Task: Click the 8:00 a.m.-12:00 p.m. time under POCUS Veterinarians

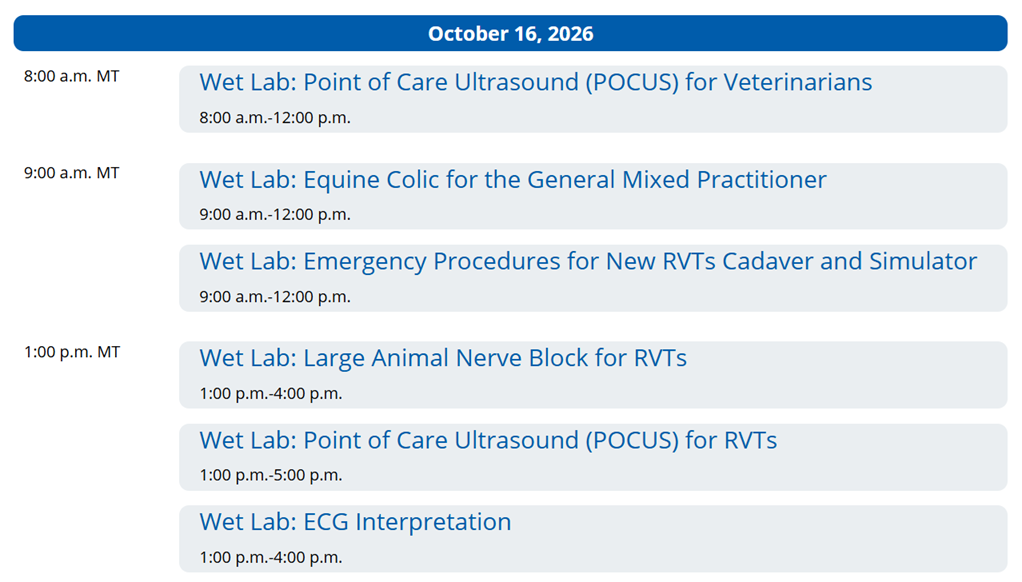Action: click(x=274, y=117)
